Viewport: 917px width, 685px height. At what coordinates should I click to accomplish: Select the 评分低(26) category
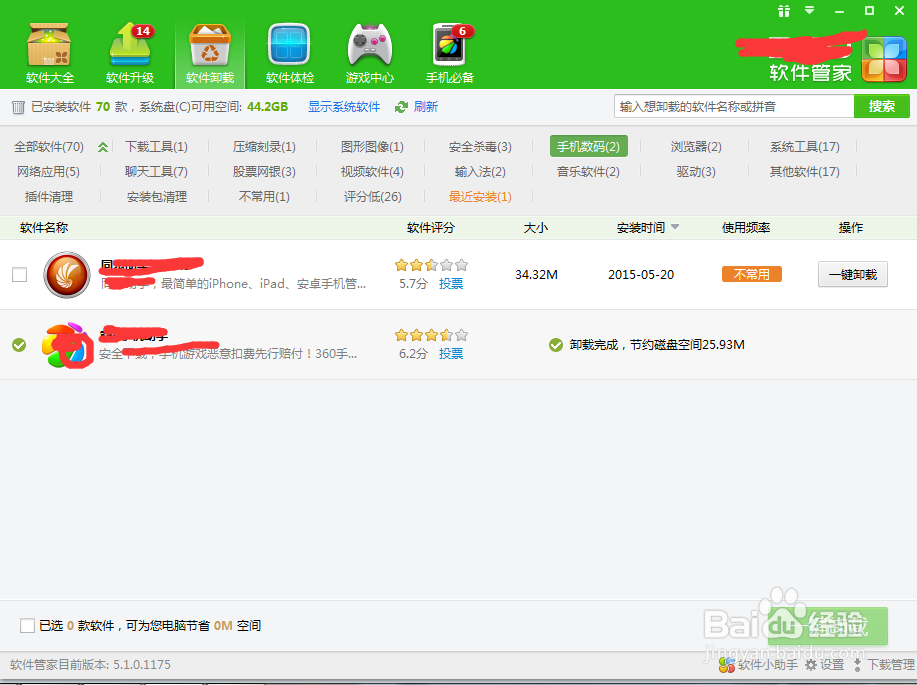[373, 197]
